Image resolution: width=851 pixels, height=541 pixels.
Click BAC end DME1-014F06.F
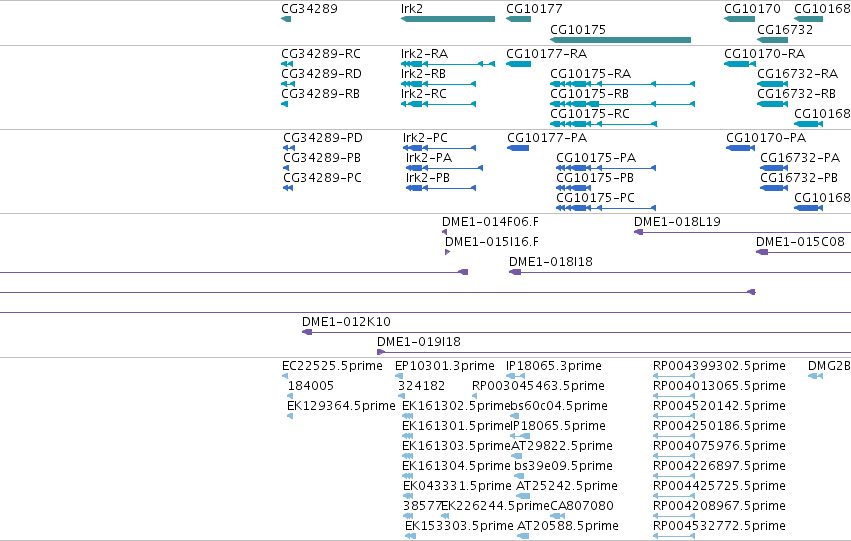[x=490, y=222]
